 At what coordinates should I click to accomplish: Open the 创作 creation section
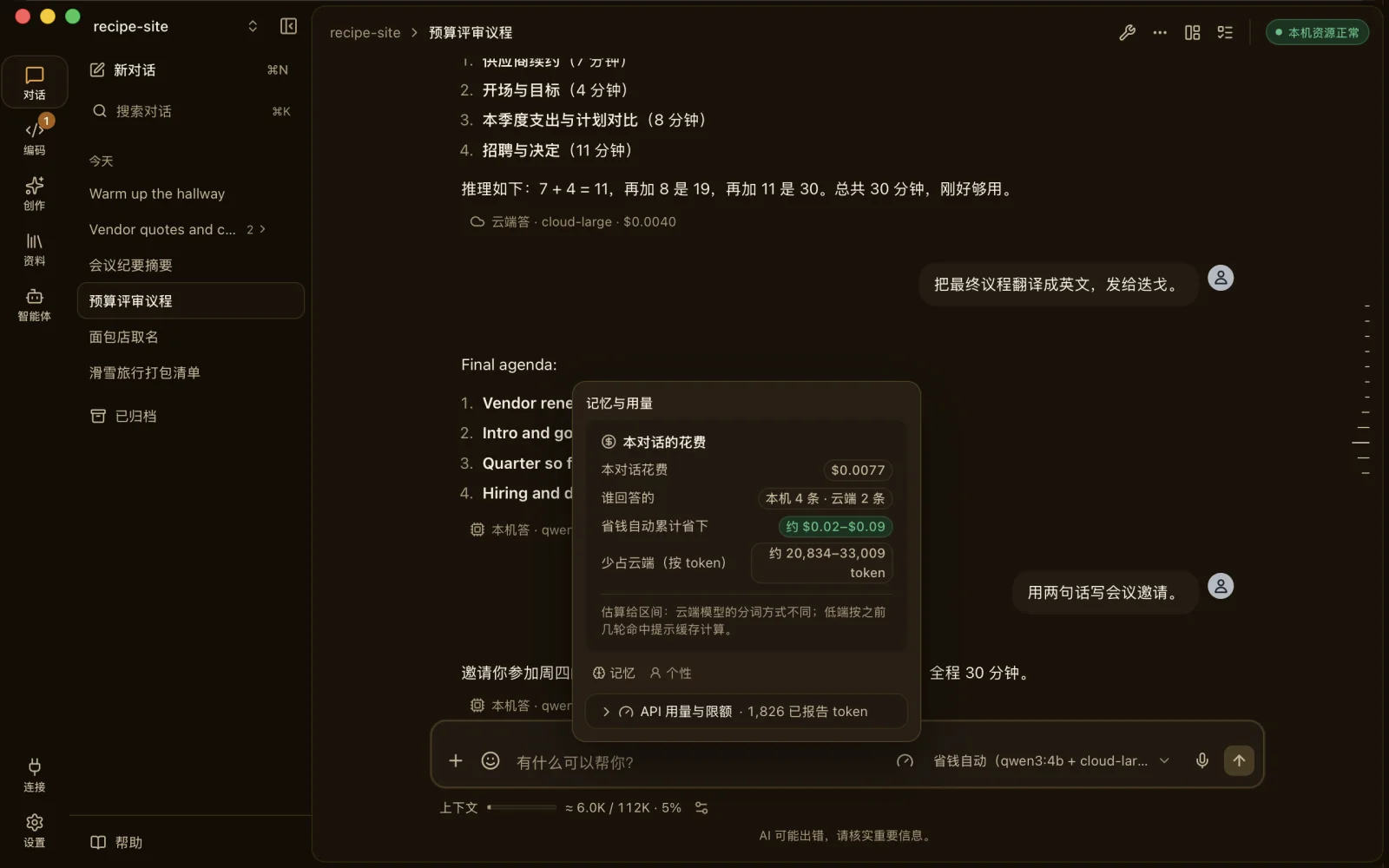35,194
